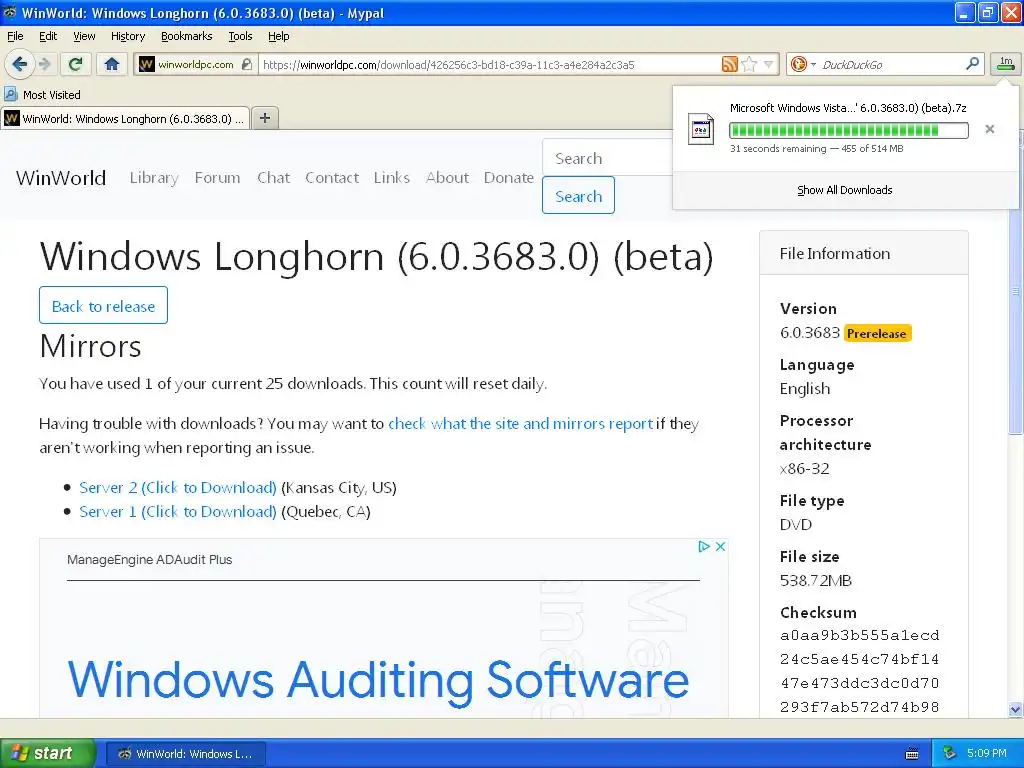
Task: Select the WinWorld Windows Longhorn tab
Action: click(x=125, y=118)
